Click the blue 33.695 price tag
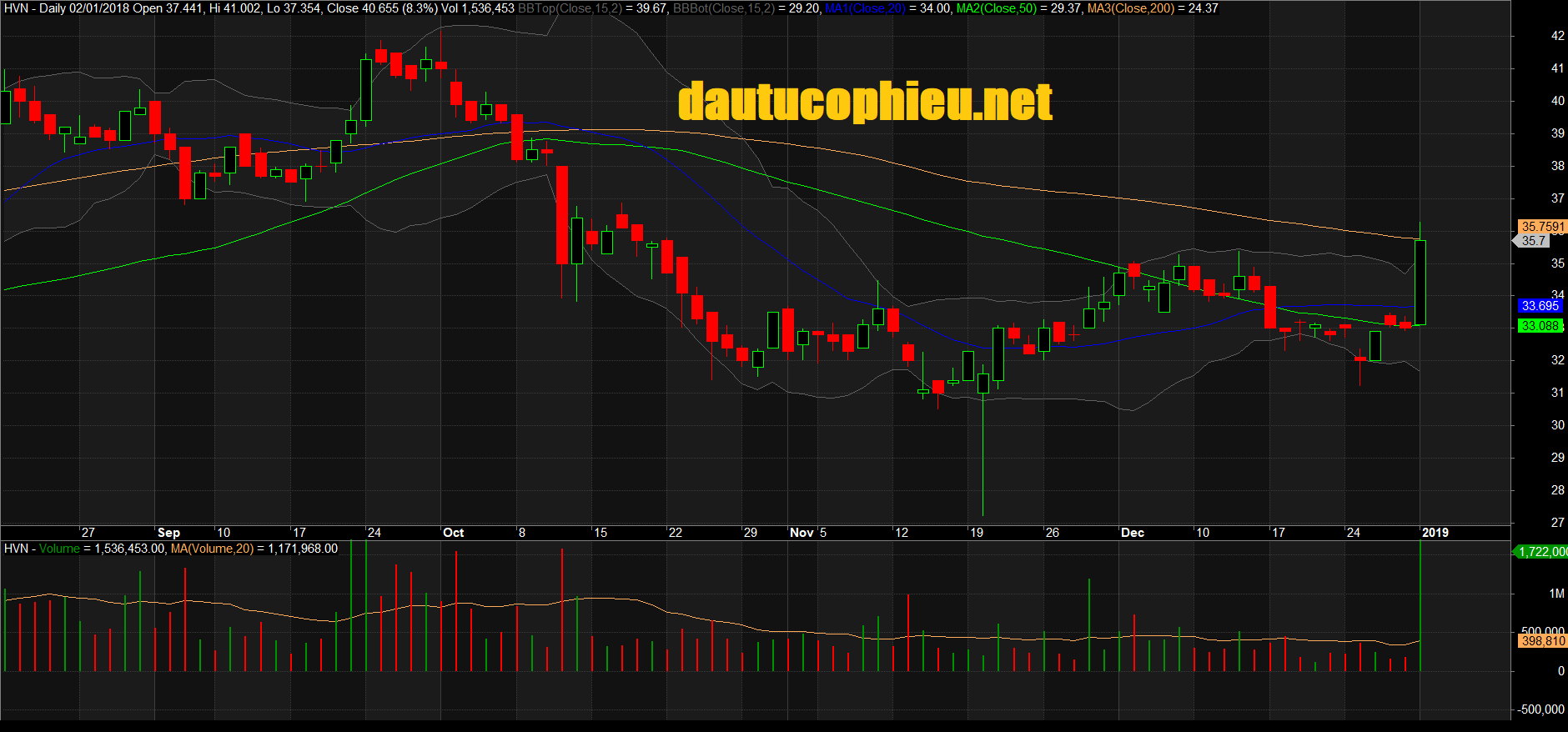This screenshot has height=732, width=1568. coord(1540,306)
